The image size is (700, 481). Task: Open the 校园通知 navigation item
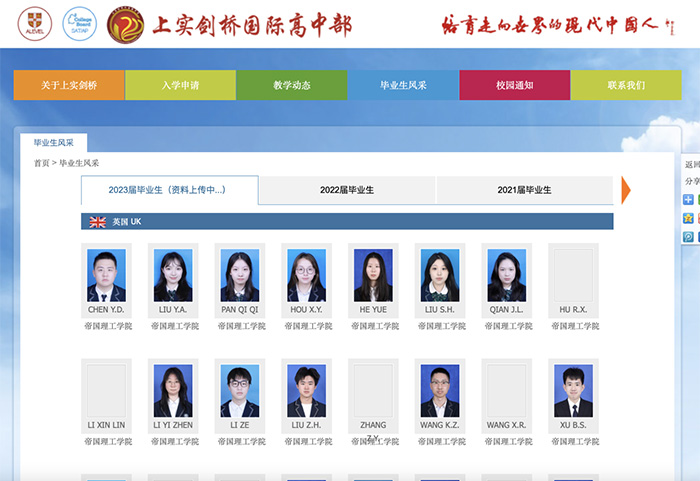coord(514,86)
